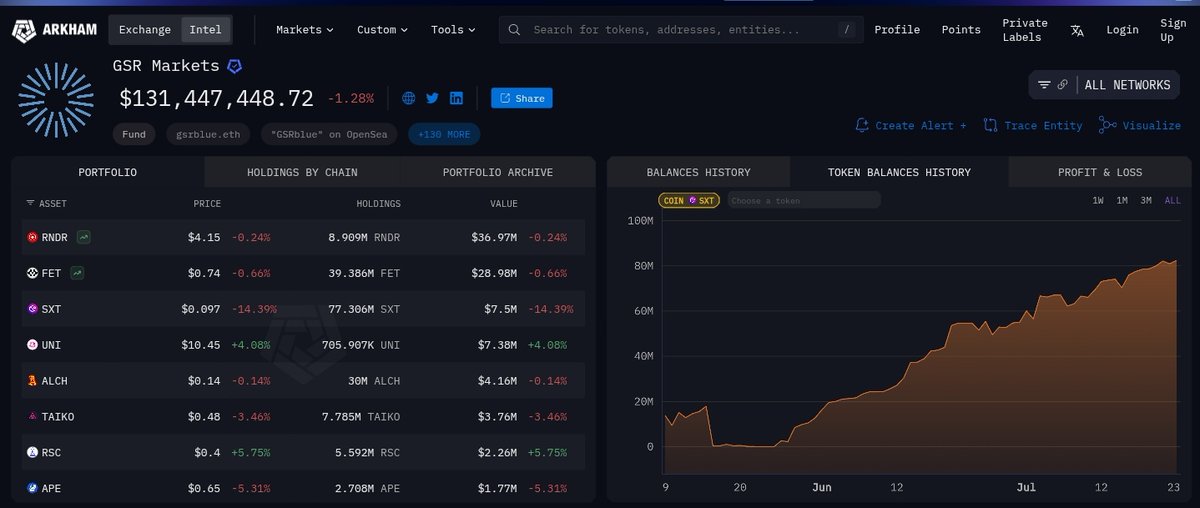Viewport: 1200px width, 508px height.
Task: Click the chain link icon beside All Networks
Action: [x=1062, y=85]
